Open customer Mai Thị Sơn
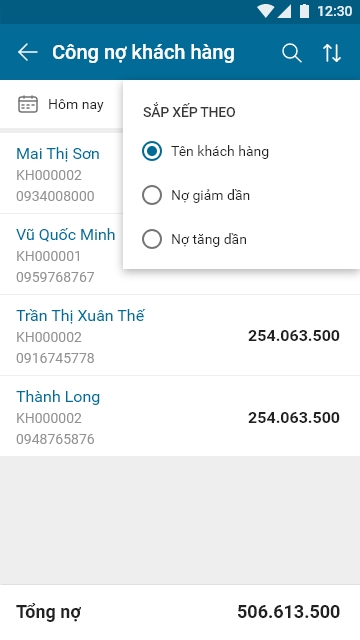This screenshot has height=640, width=360. click(61, 173)
